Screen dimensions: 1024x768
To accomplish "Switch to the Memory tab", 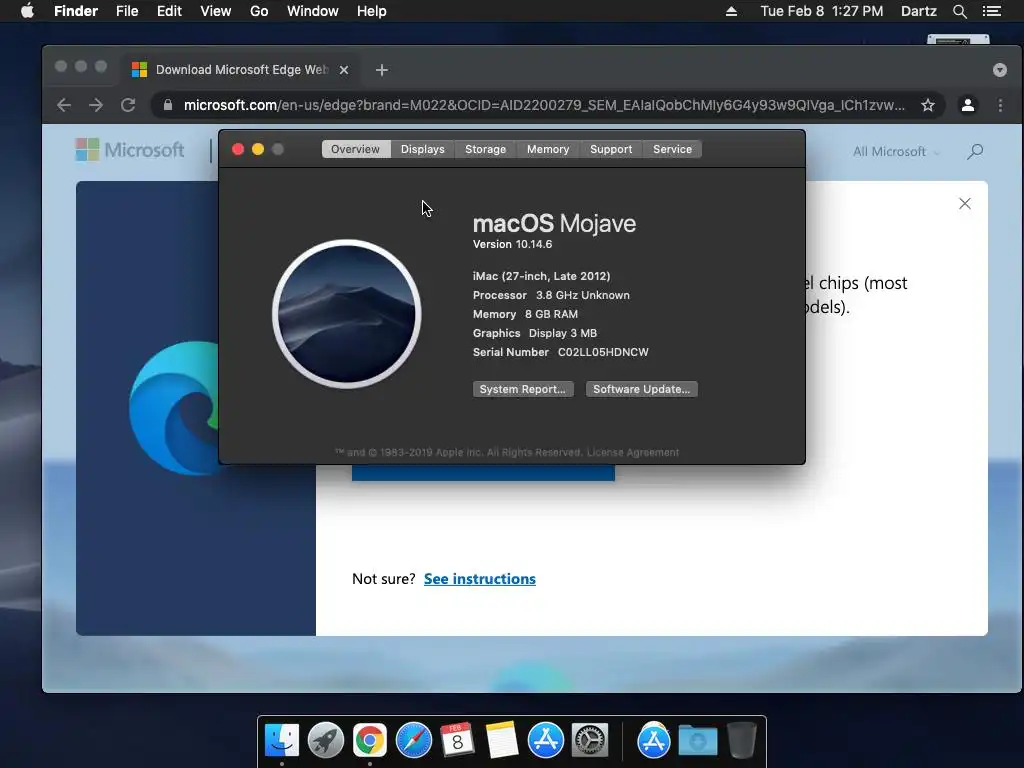I will [x=548, y=149].
